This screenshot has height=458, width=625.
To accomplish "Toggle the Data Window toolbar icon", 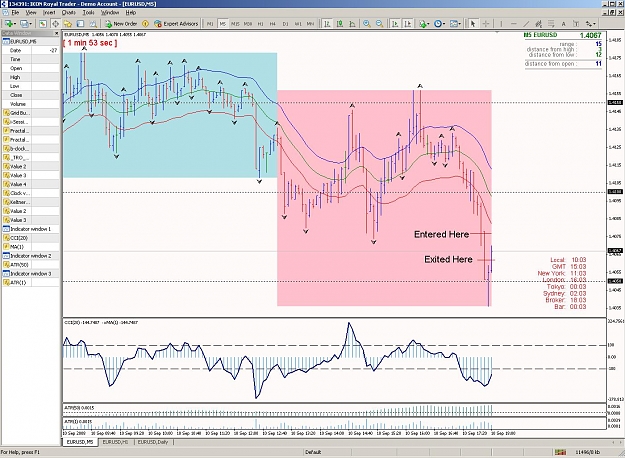I will click(55, 24).
